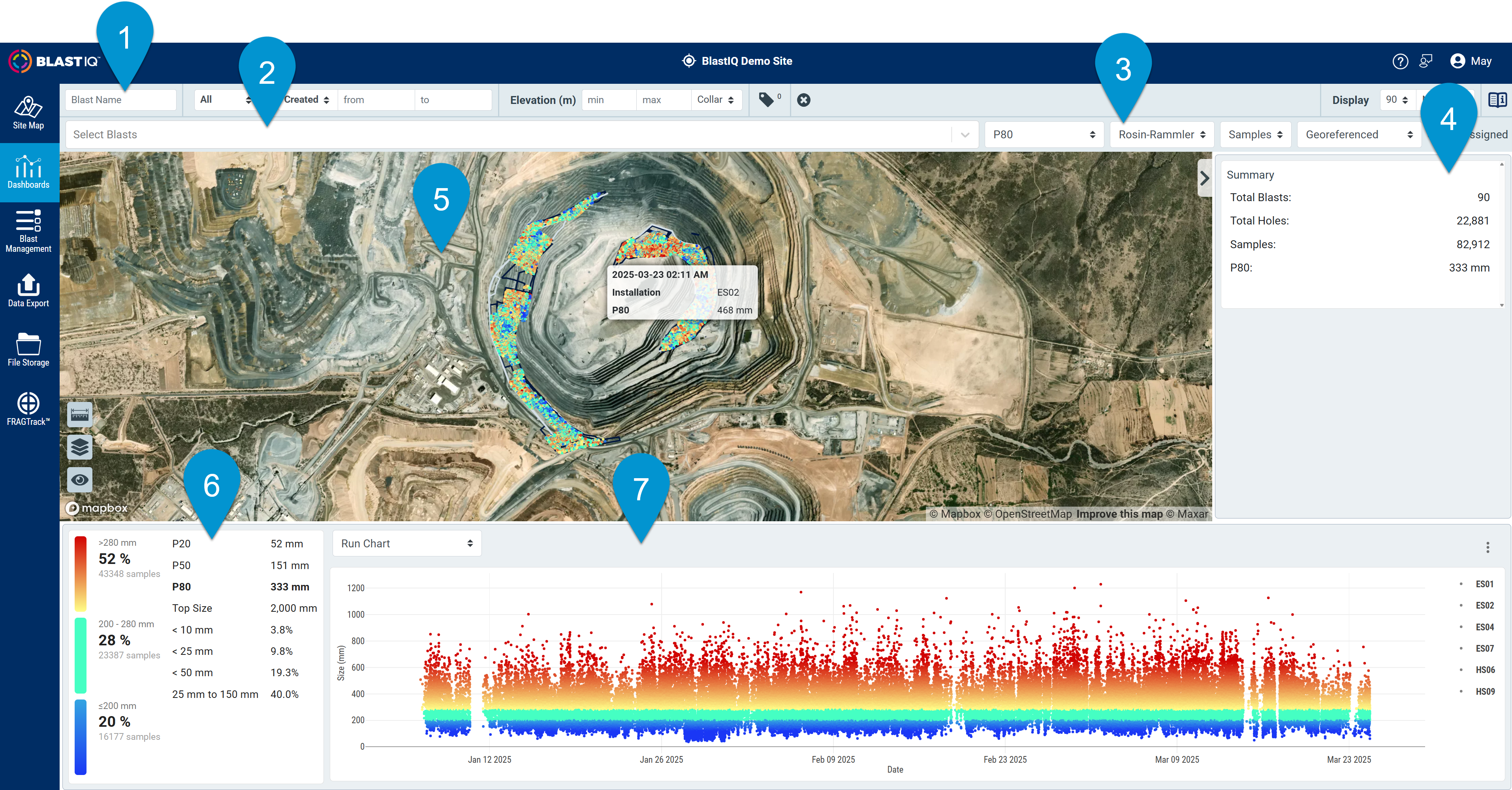Open the All status dropdown
This screenshot has width=1512, height=790.
225,100
